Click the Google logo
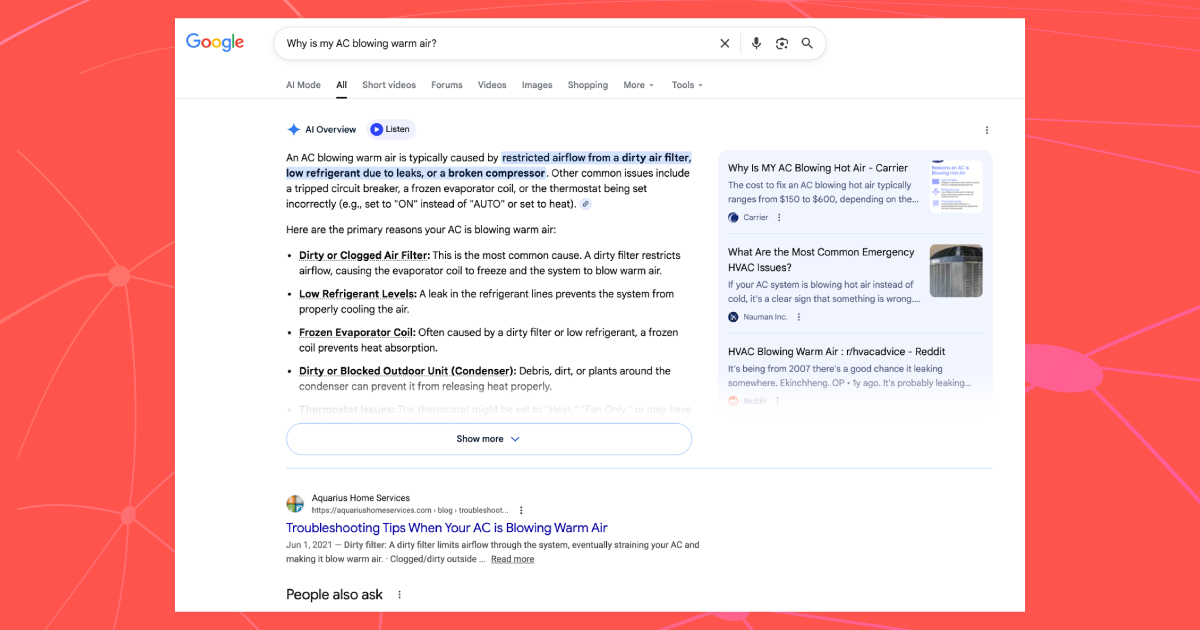The width and height of the screenshot is (1200, 630). [x=214, y=42]
